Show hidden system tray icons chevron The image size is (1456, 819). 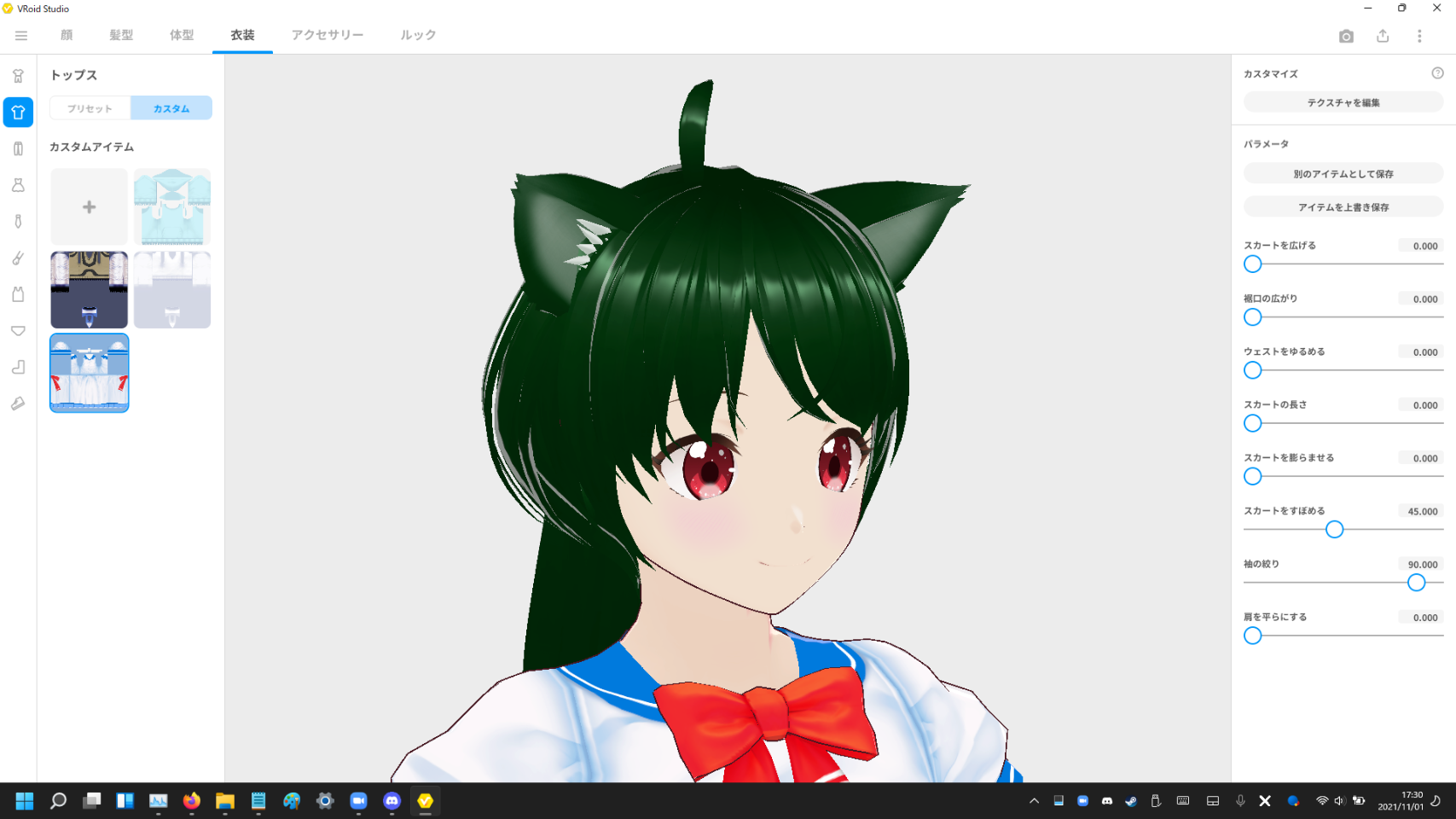1034,801
